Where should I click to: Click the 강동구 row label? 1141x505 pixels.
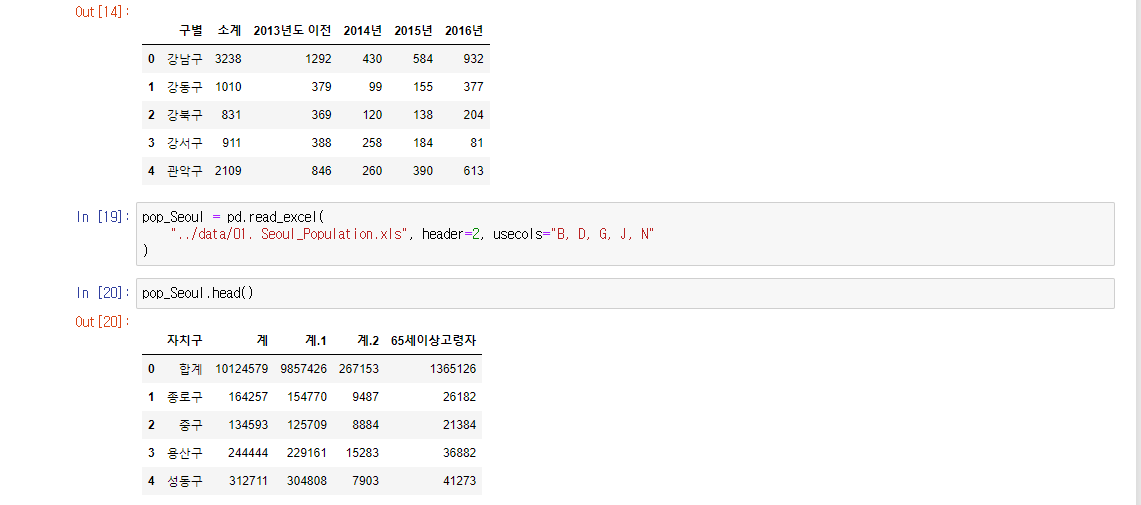tap(185, 87)
